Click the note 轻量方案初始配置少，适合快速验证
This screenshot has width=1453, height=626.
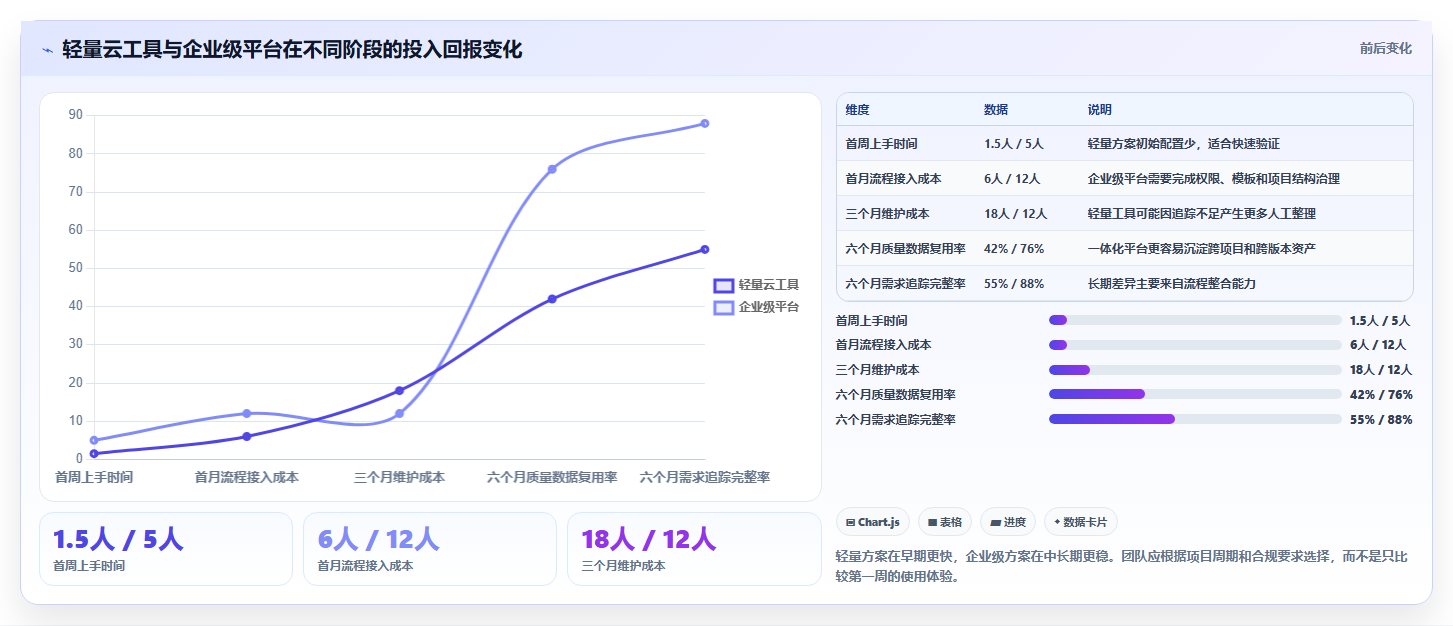click(1183, 144)
